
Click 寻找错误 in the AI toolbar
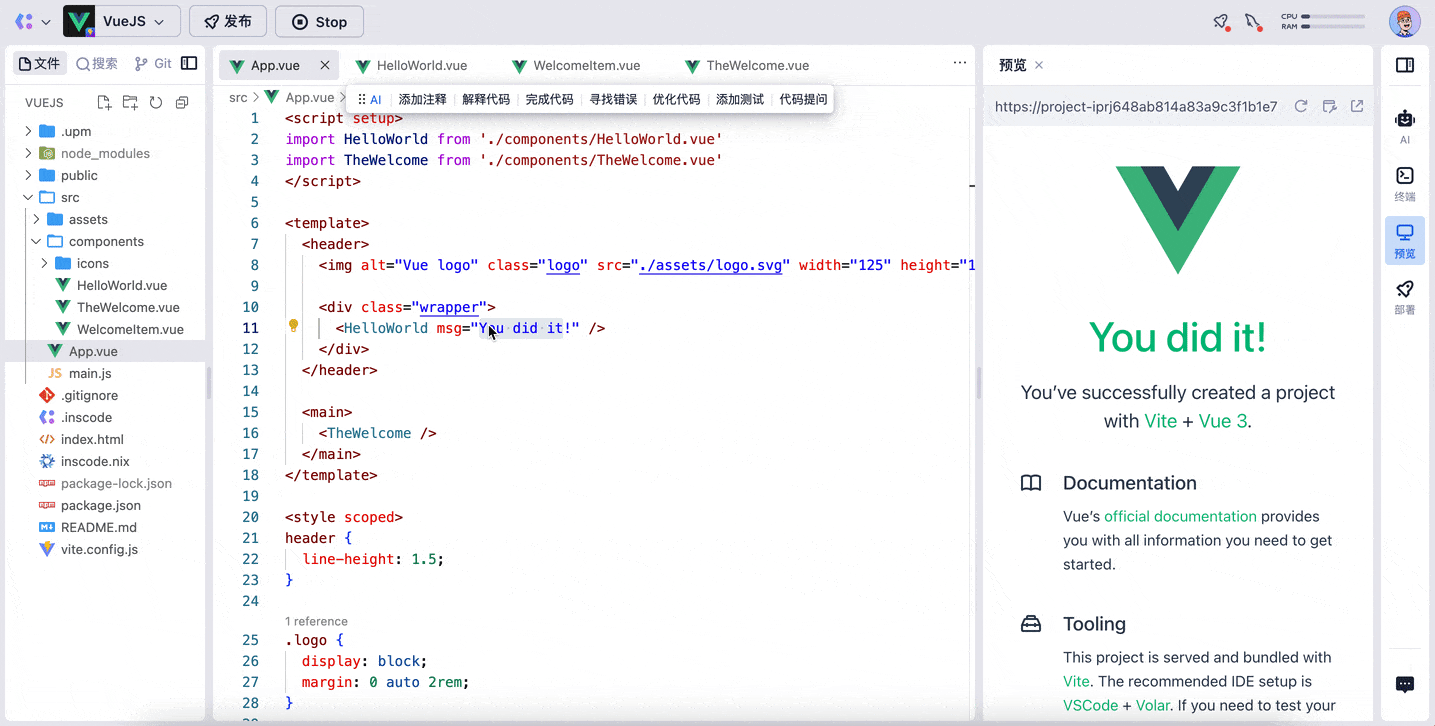[x=613, y=99]
